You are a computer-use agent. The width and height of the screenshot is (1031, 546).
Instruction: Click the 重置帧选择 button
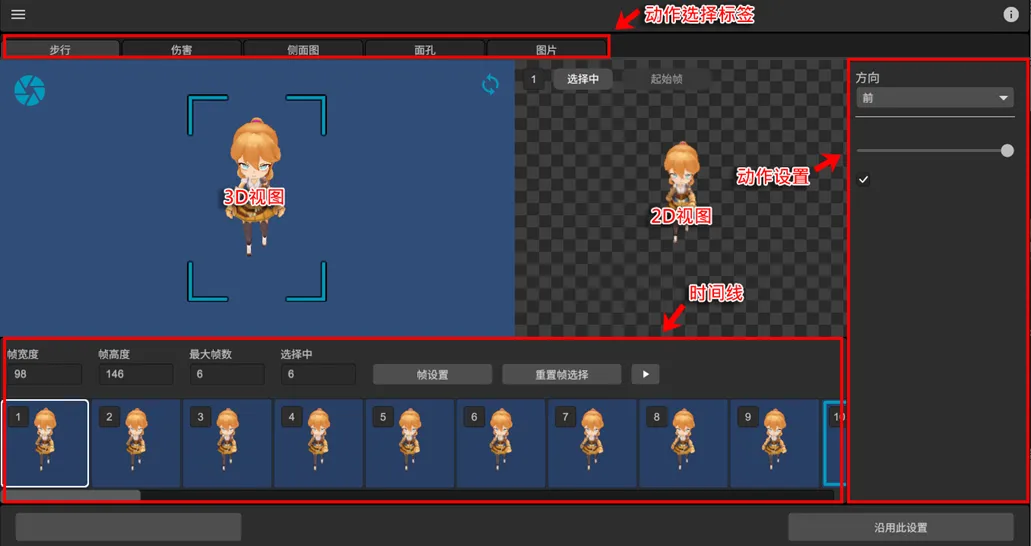(562, 374)
